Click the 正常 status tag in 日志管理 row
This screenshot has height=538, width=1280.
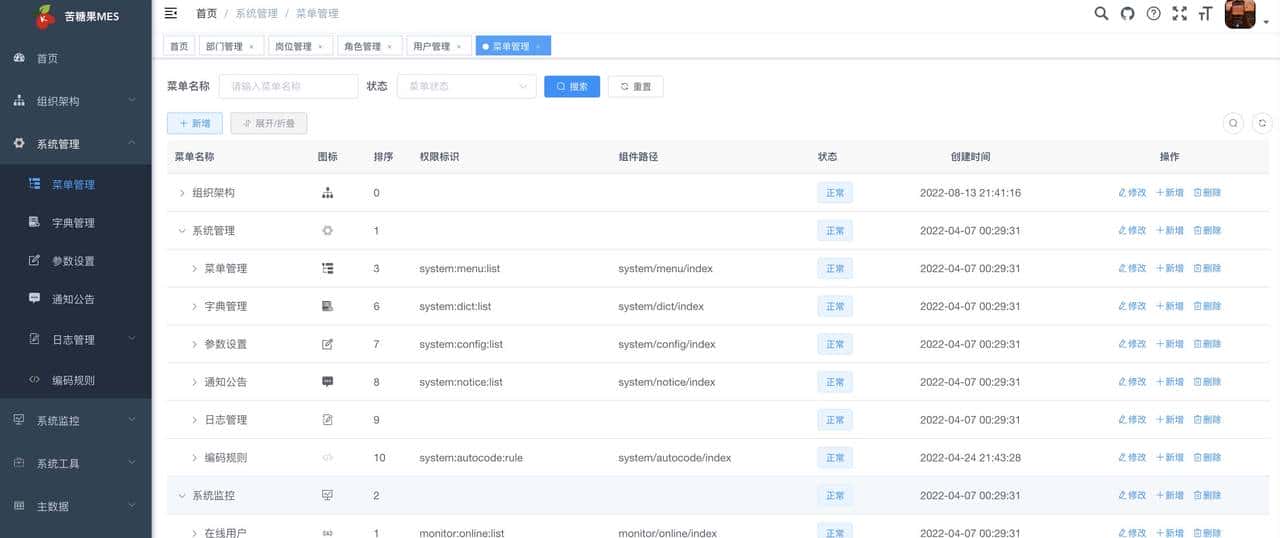(x=835, y=420)
